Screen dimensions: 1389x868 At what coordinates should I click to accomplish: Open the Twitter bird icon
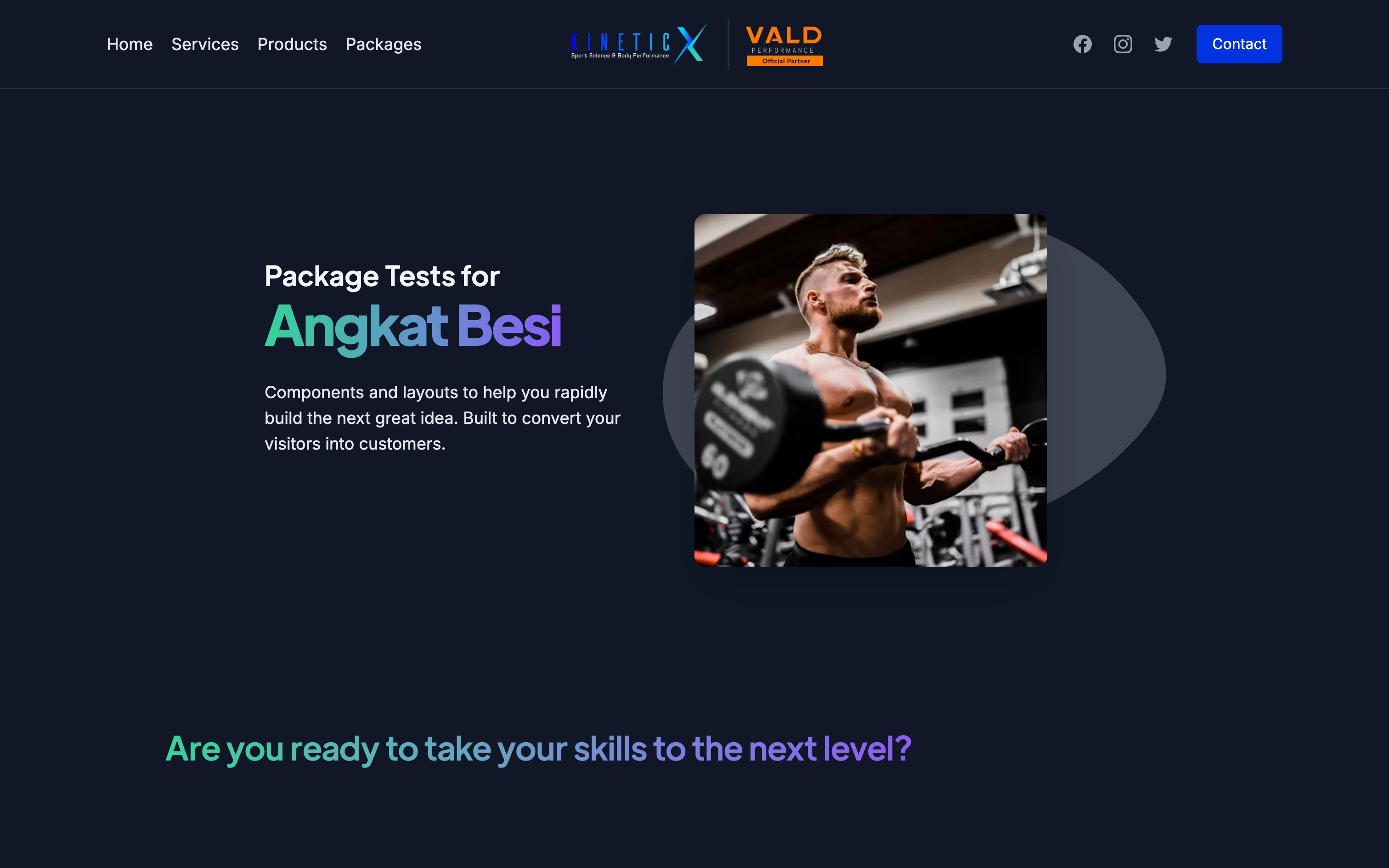tap(1163, 44)
